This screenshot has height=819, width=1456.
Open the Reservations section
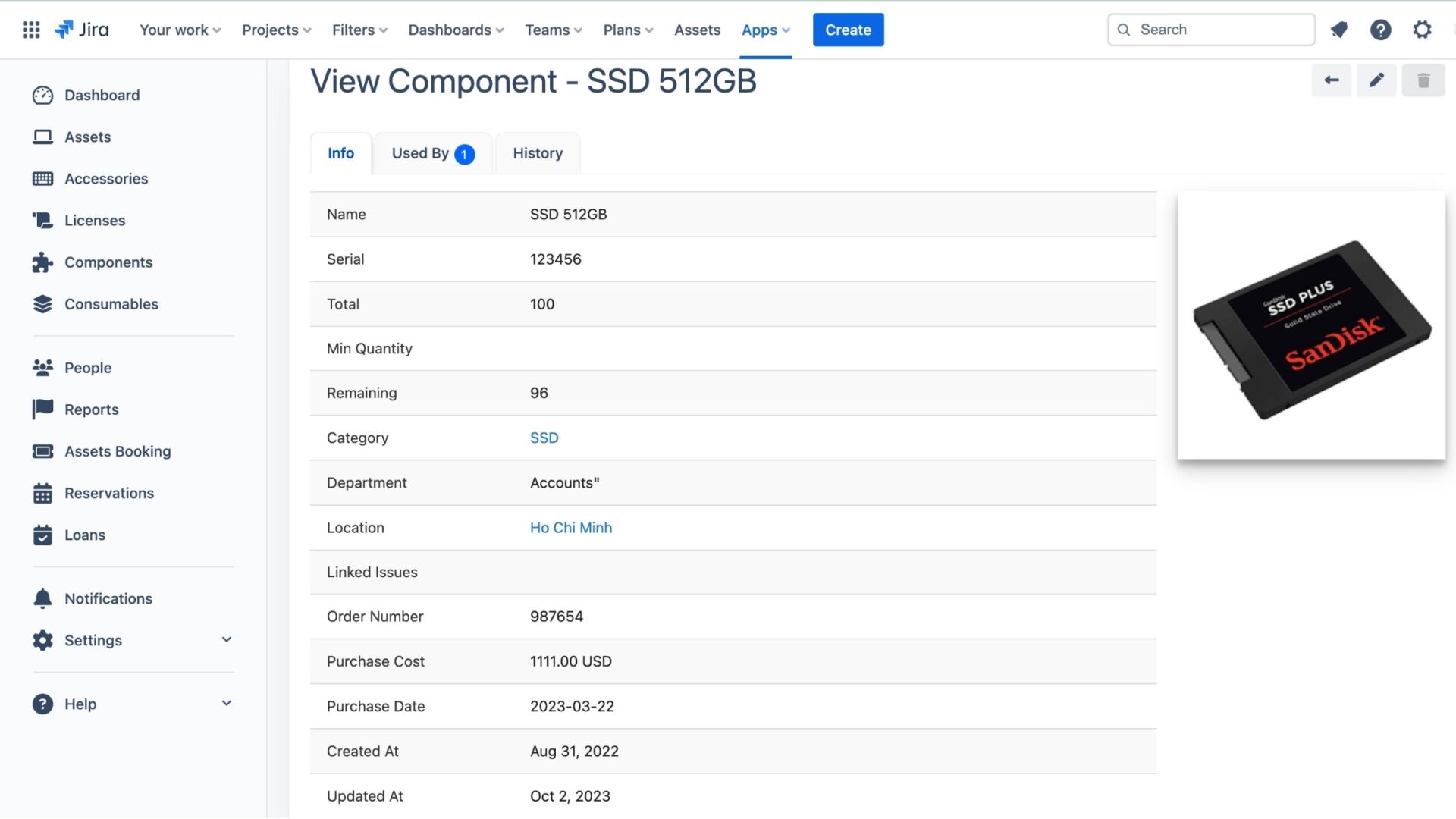109,492
